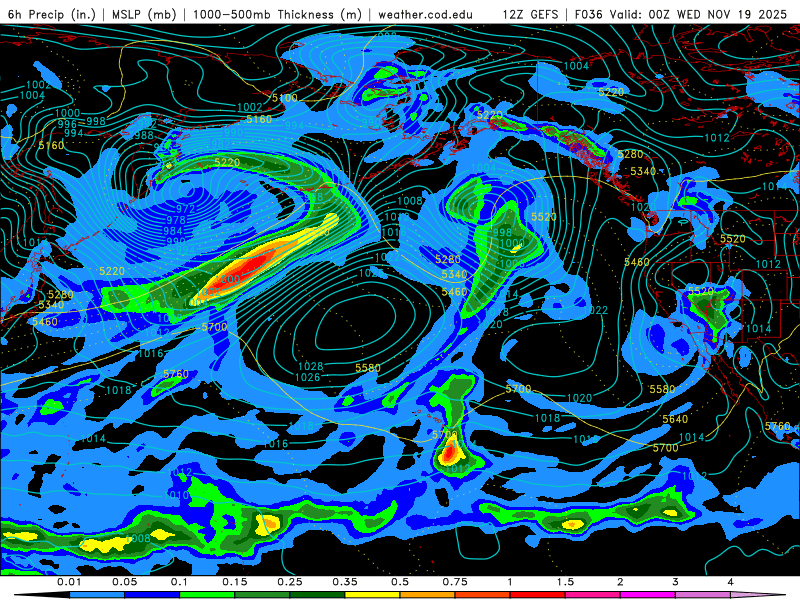
Task: Click the '1000-500mb Thickness (m)' header label
Action: coord(277,14)
